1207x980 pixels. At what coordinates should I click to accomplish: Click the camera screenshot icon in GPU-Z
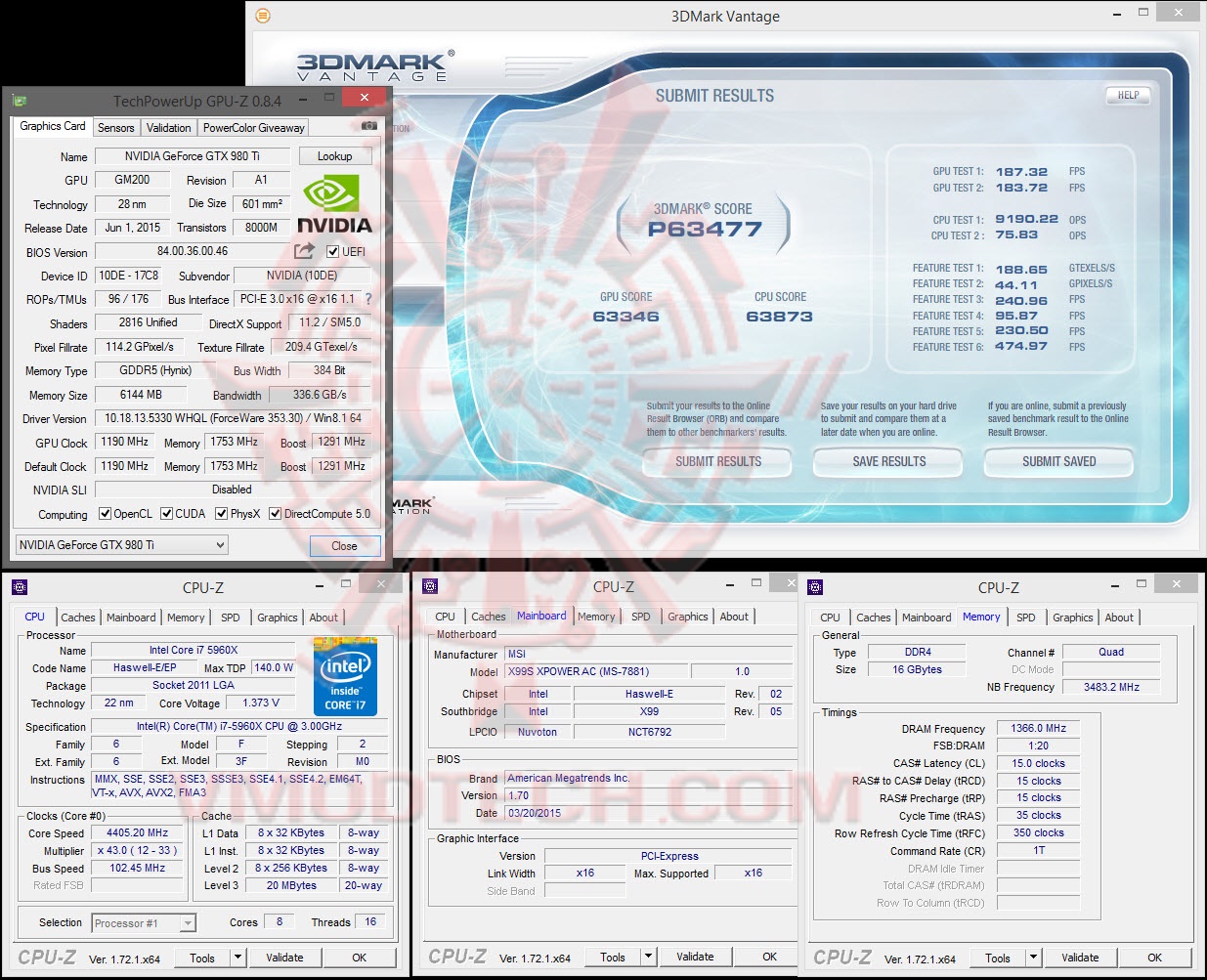[x=369, y=127]
